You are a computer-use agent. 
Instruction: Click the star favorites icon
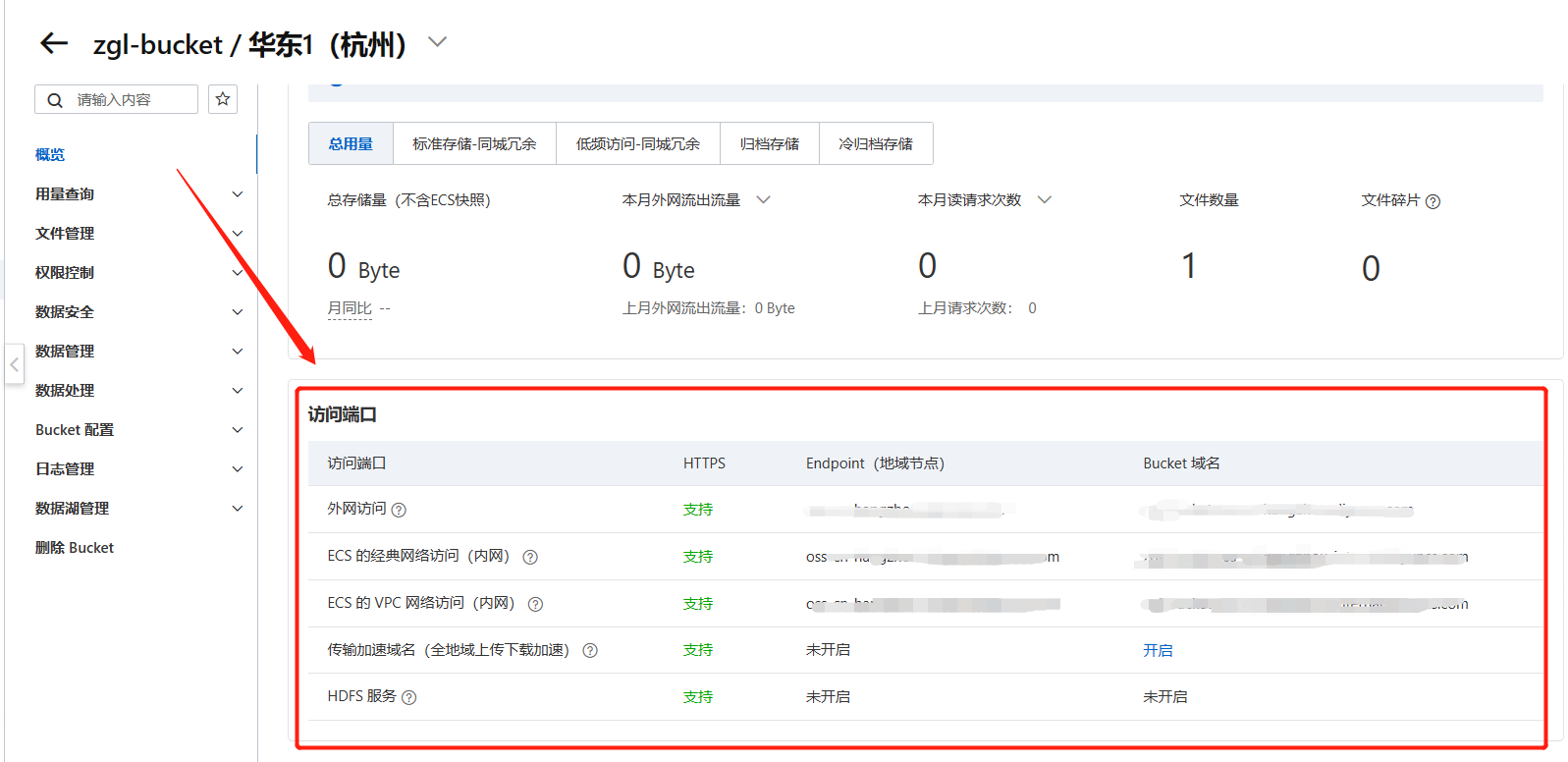(223, 99)
